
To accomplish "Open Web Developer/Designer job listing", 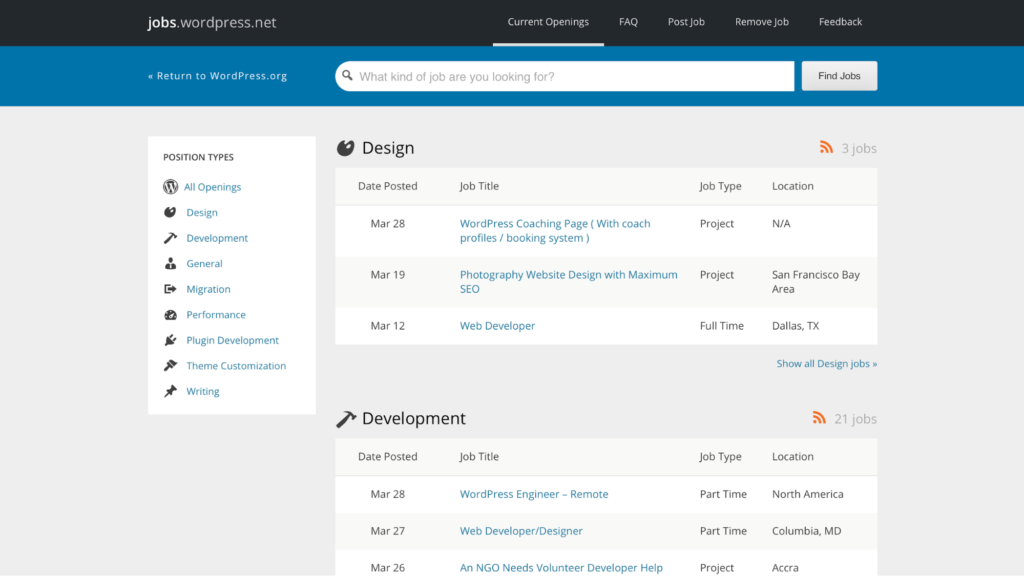I will 521,531.
